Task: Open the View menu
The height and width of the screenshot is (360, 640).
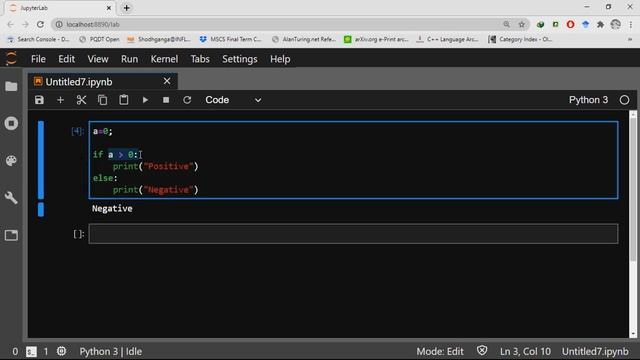Action: [x=98, y=59]
